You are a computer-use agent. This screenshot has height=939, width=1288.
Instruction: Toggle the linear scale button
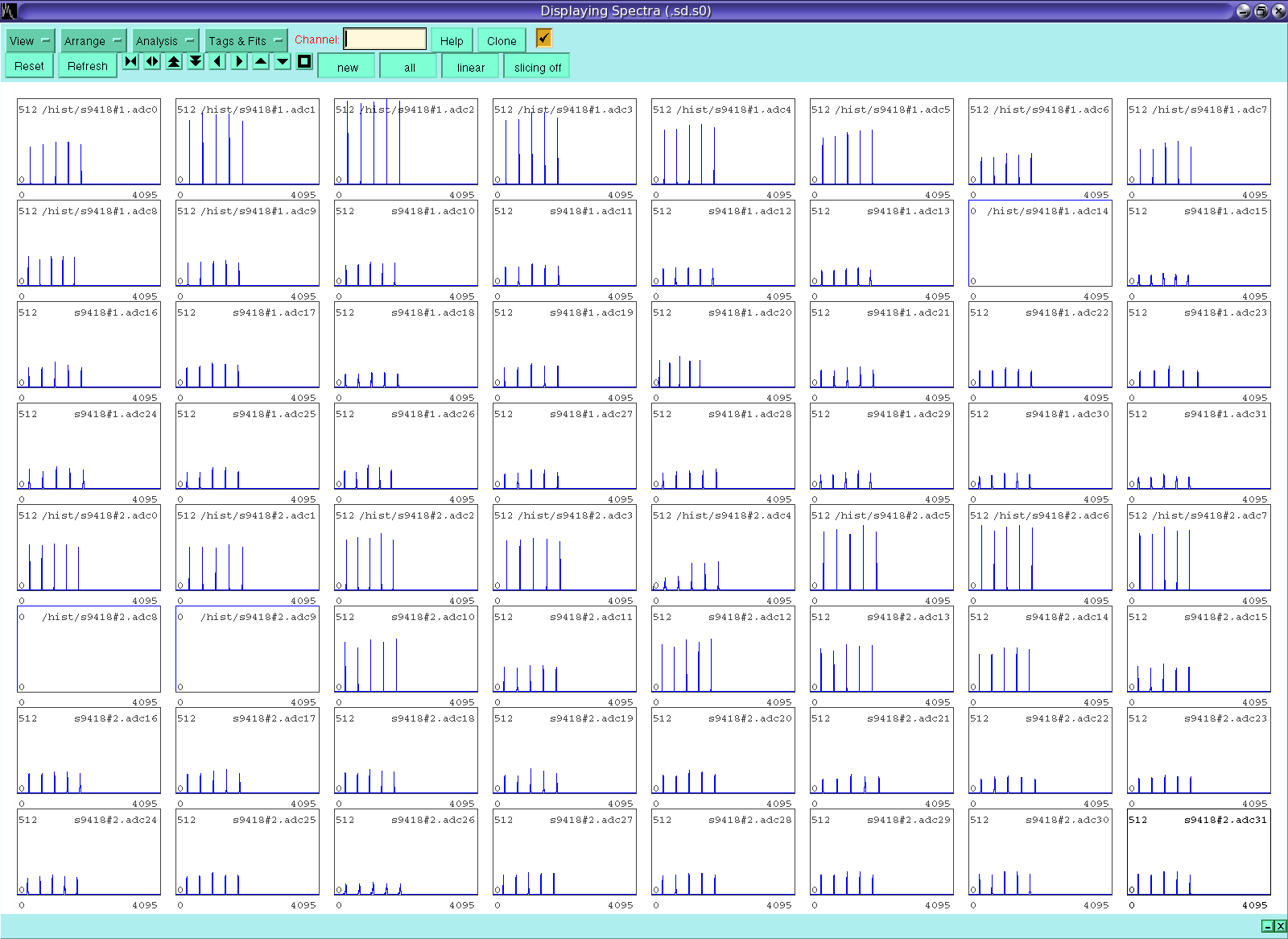[x=471, y=67]
